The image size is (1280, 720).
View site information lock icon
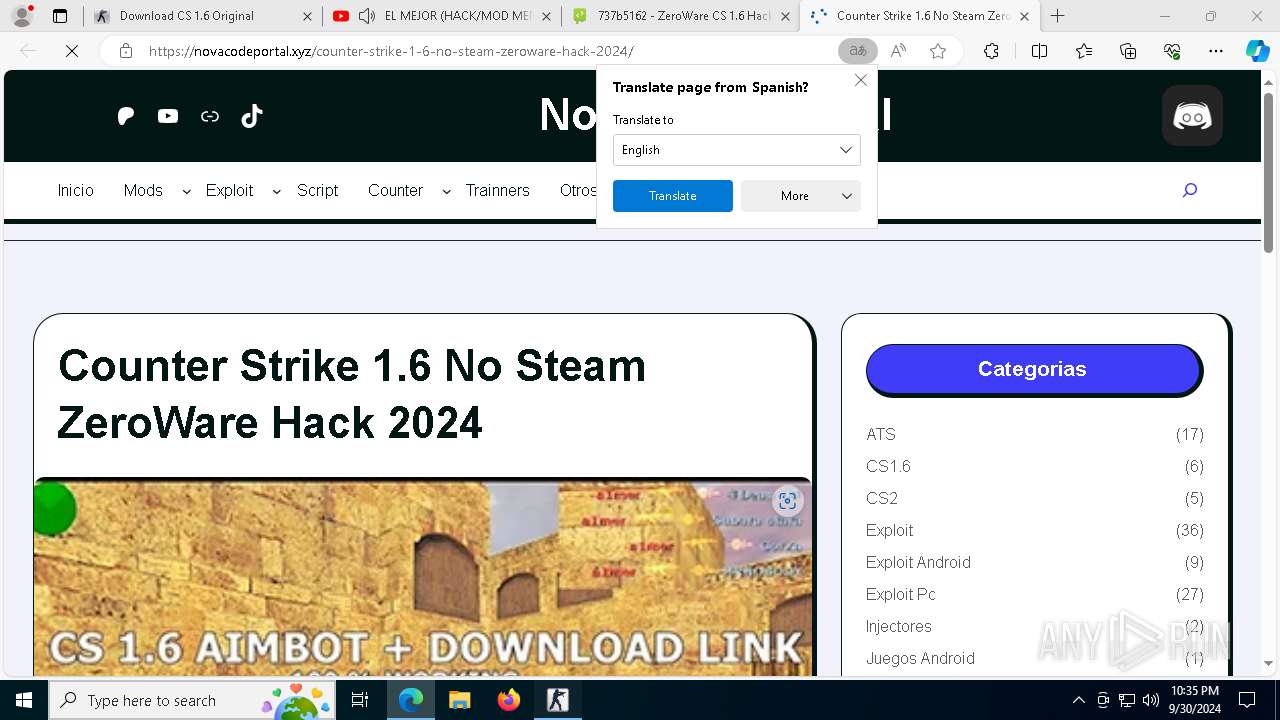coord(125,51)
